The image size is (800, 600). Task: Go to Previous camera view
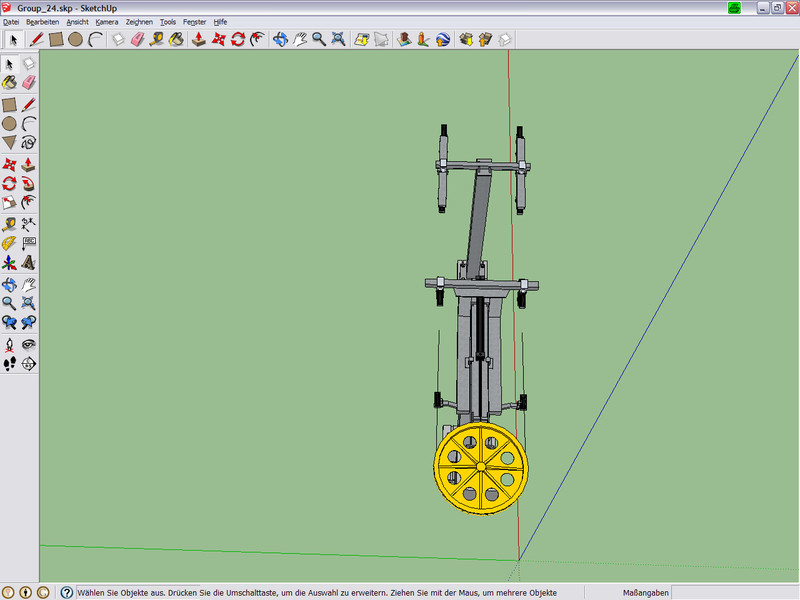(9, 322)
